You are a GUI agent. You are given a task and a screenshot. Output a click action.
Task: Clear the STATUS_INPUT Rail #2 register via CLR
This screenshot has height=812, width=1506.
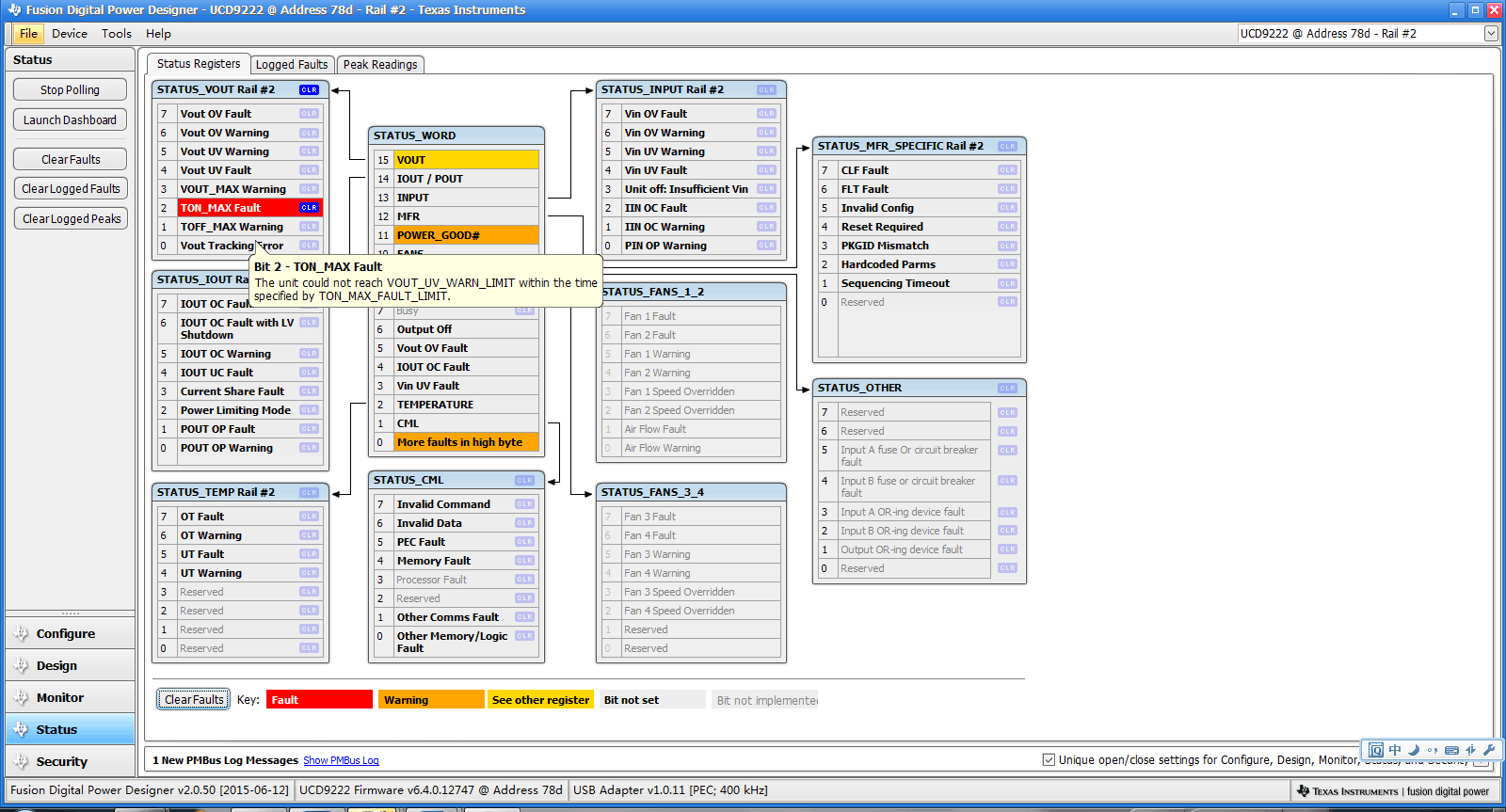[766, 90]
